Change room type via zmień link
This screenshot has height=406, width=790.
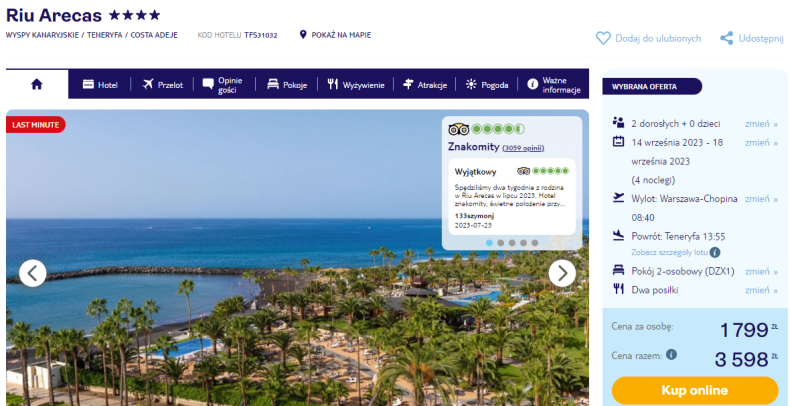(761, 272)
